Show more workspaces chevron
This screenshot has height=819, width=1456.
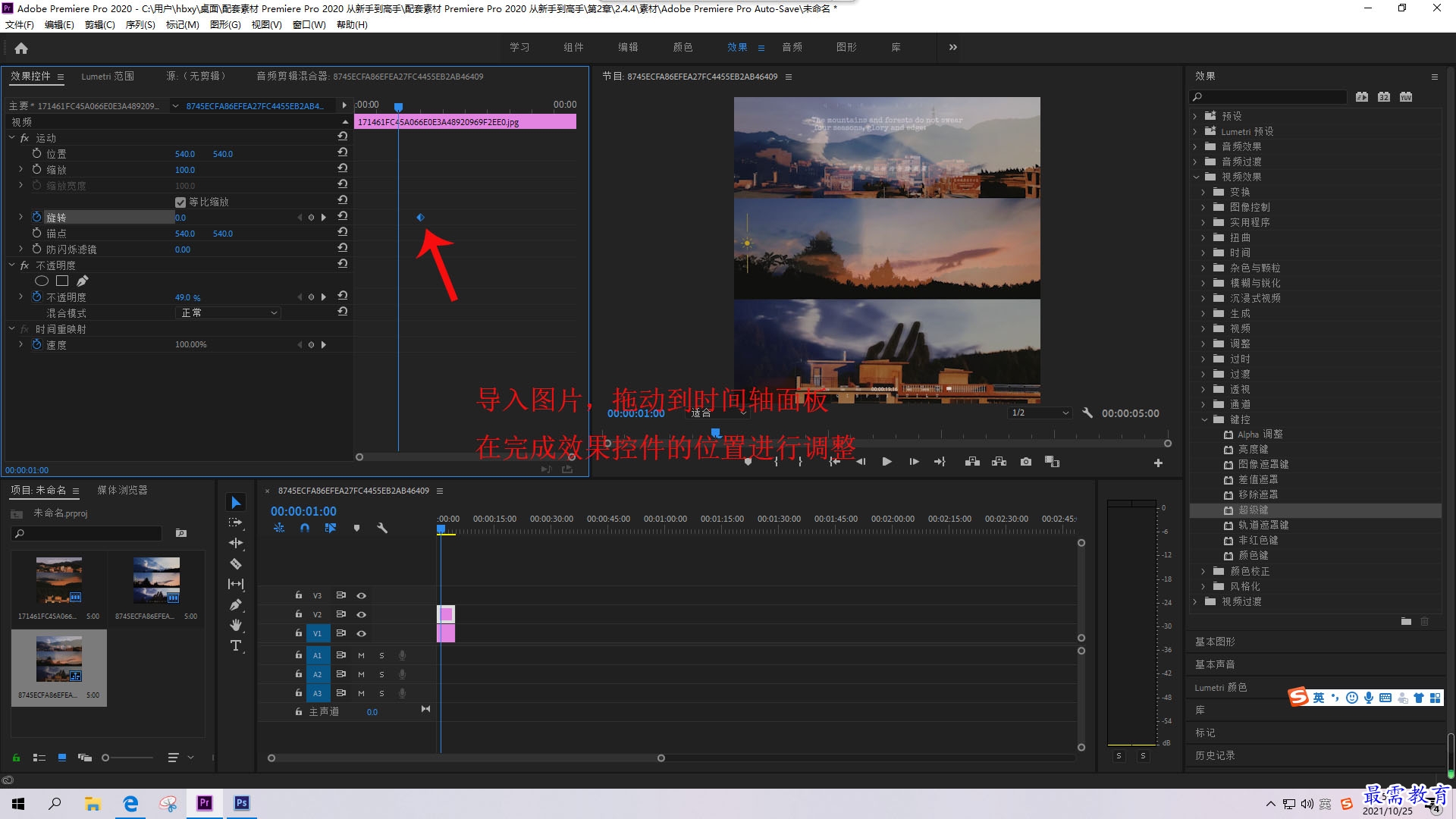(952, 47)
